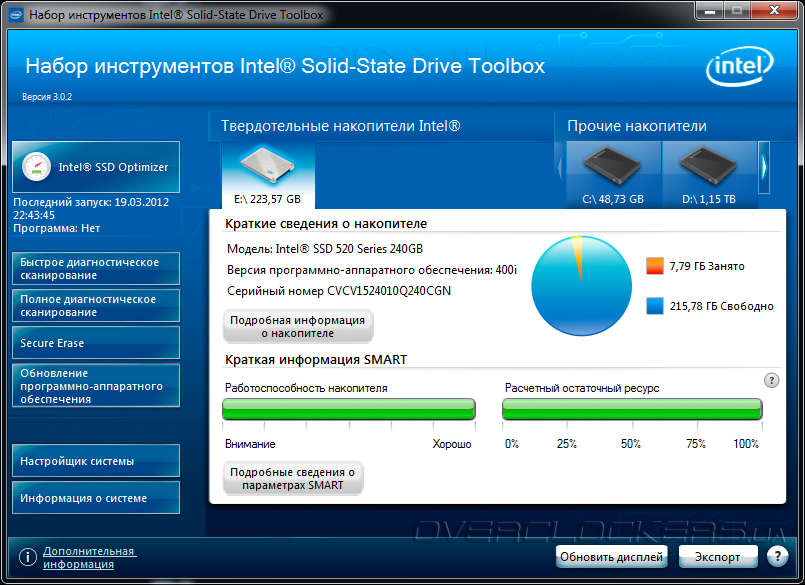Click the Прочие накопители header

pos(637,126)
